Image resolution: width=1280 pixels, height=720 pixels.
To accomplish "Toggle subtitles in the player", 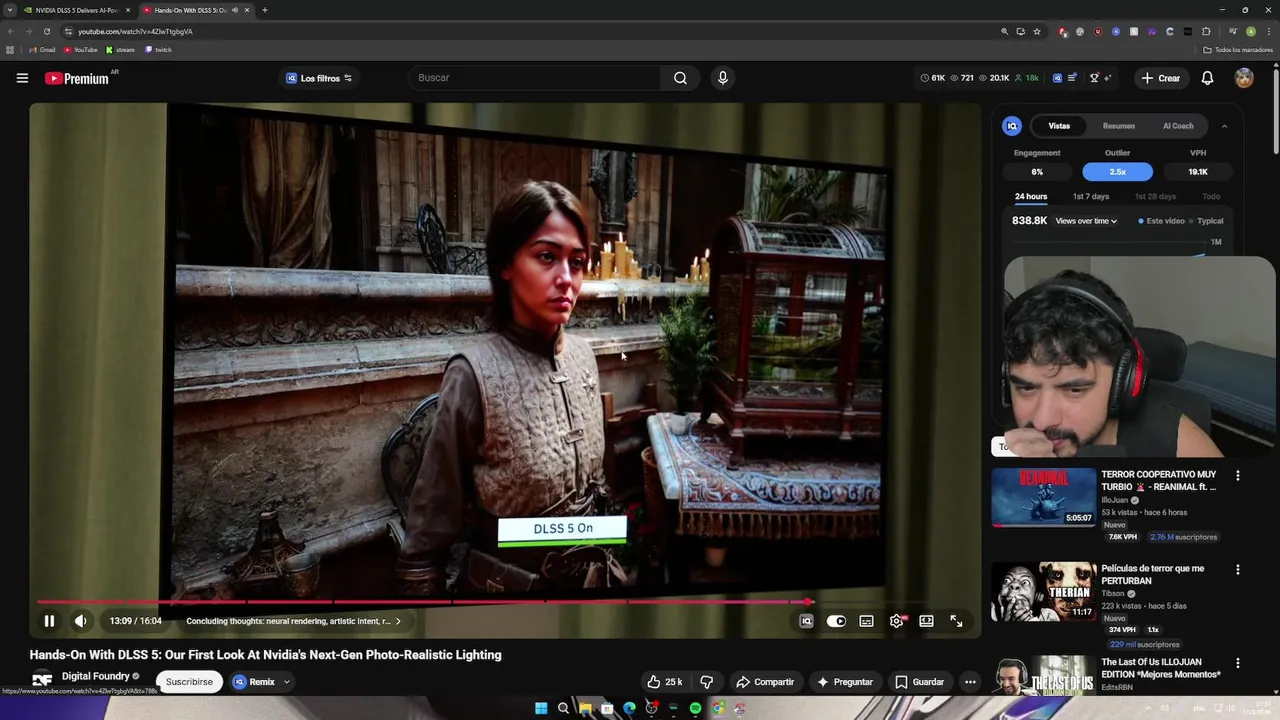I will coord(866,621).
